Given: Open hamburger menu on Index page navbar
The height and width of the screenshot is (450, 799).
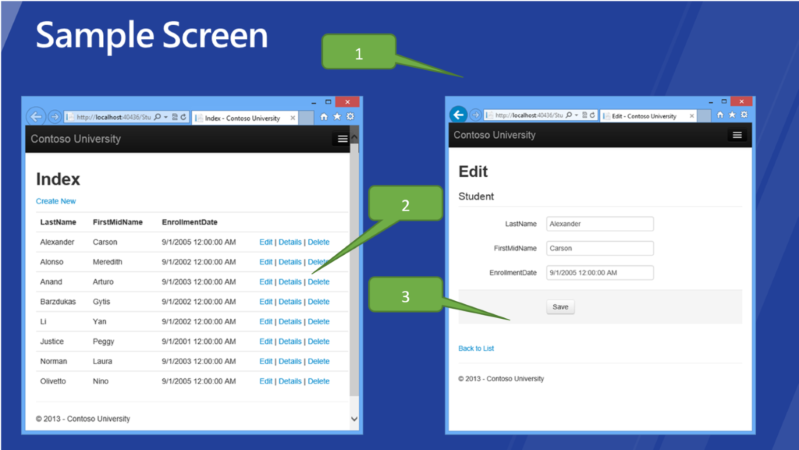Looking at the screenshot, I should (342, 139).
